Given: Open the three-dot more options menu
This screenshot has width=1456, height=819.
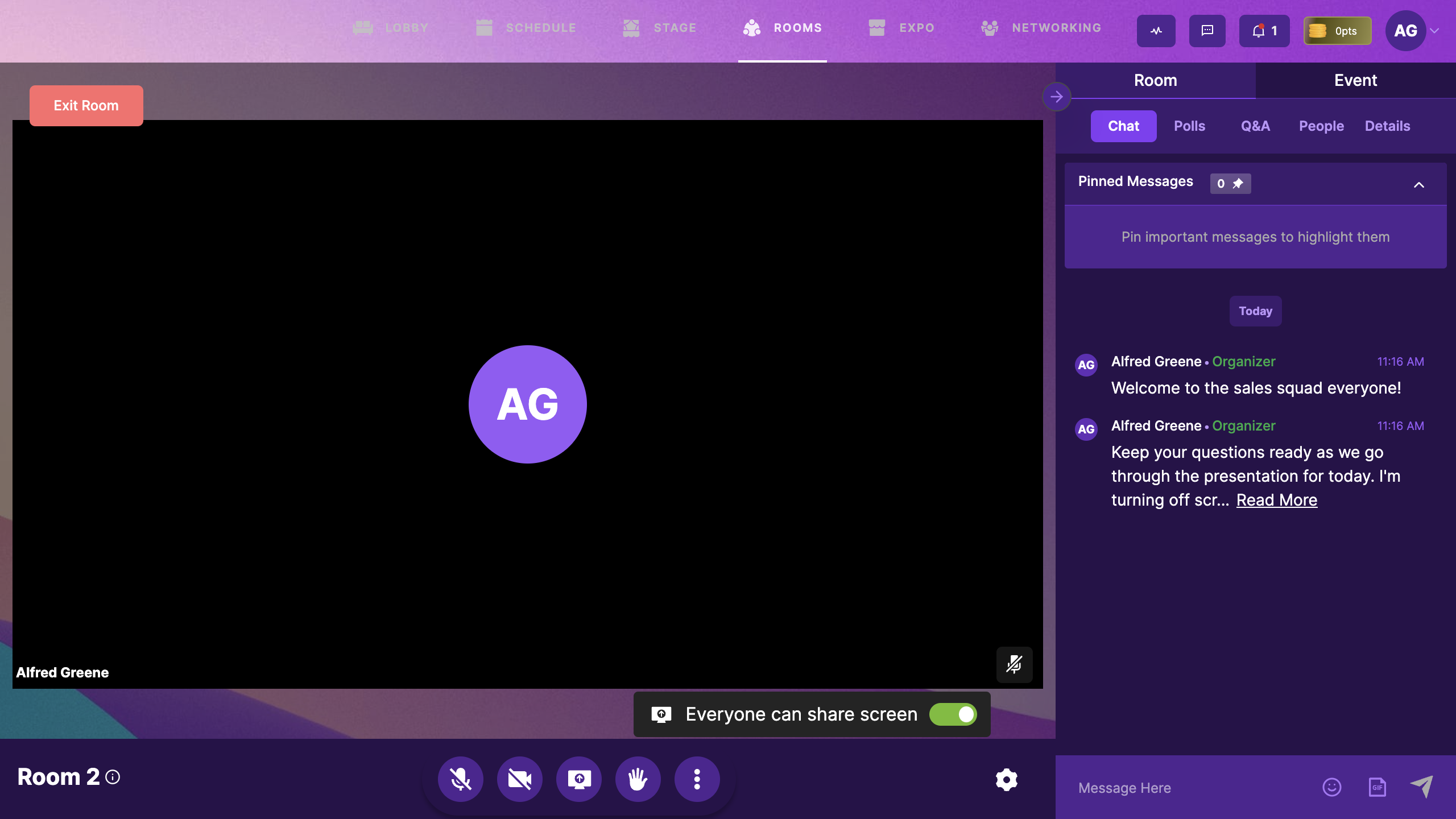Looking at the screenshot, I should tap(697, 779).
